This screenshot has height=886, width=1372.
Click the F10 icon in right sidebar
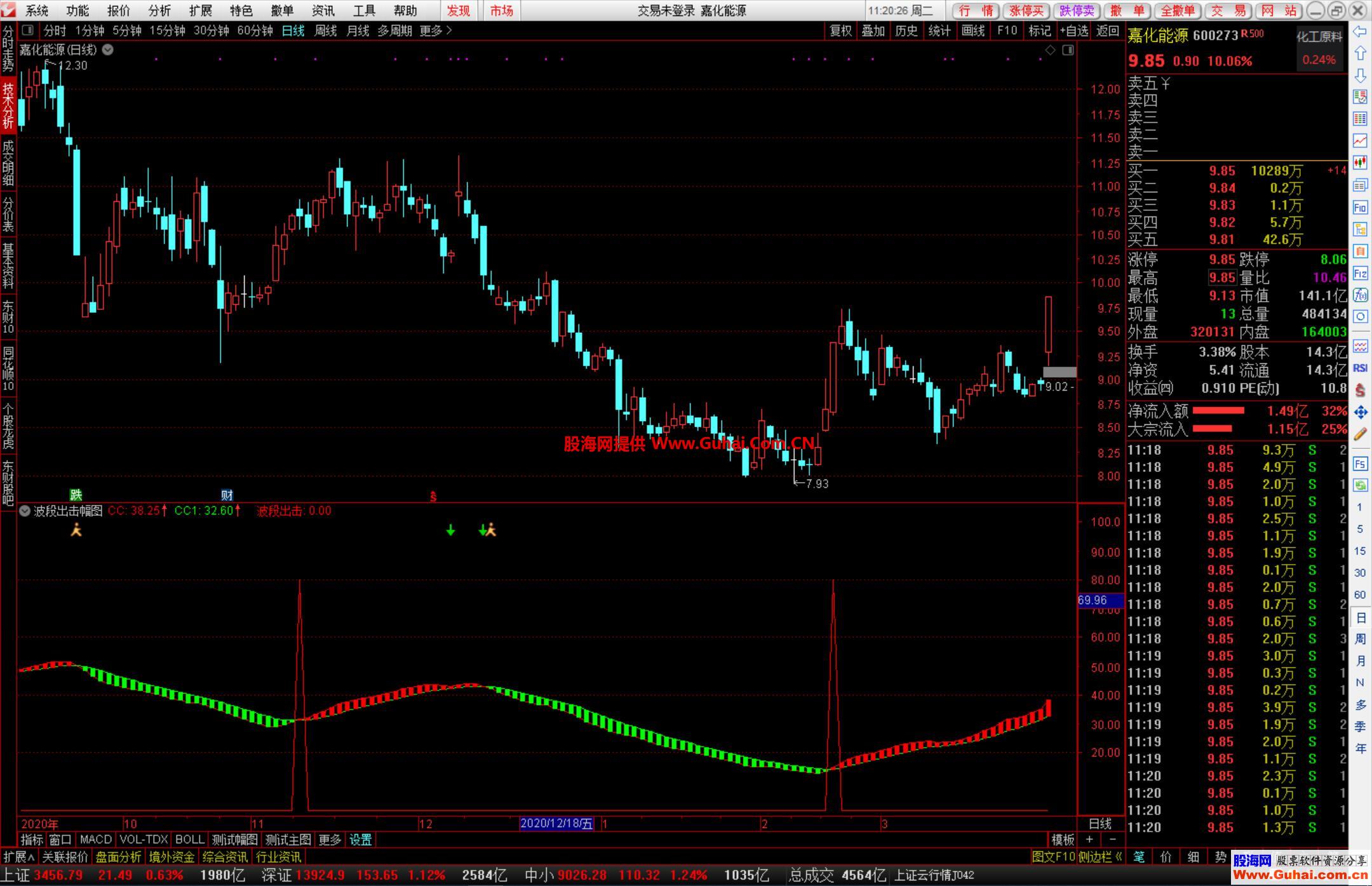(x=1360, y=207)
